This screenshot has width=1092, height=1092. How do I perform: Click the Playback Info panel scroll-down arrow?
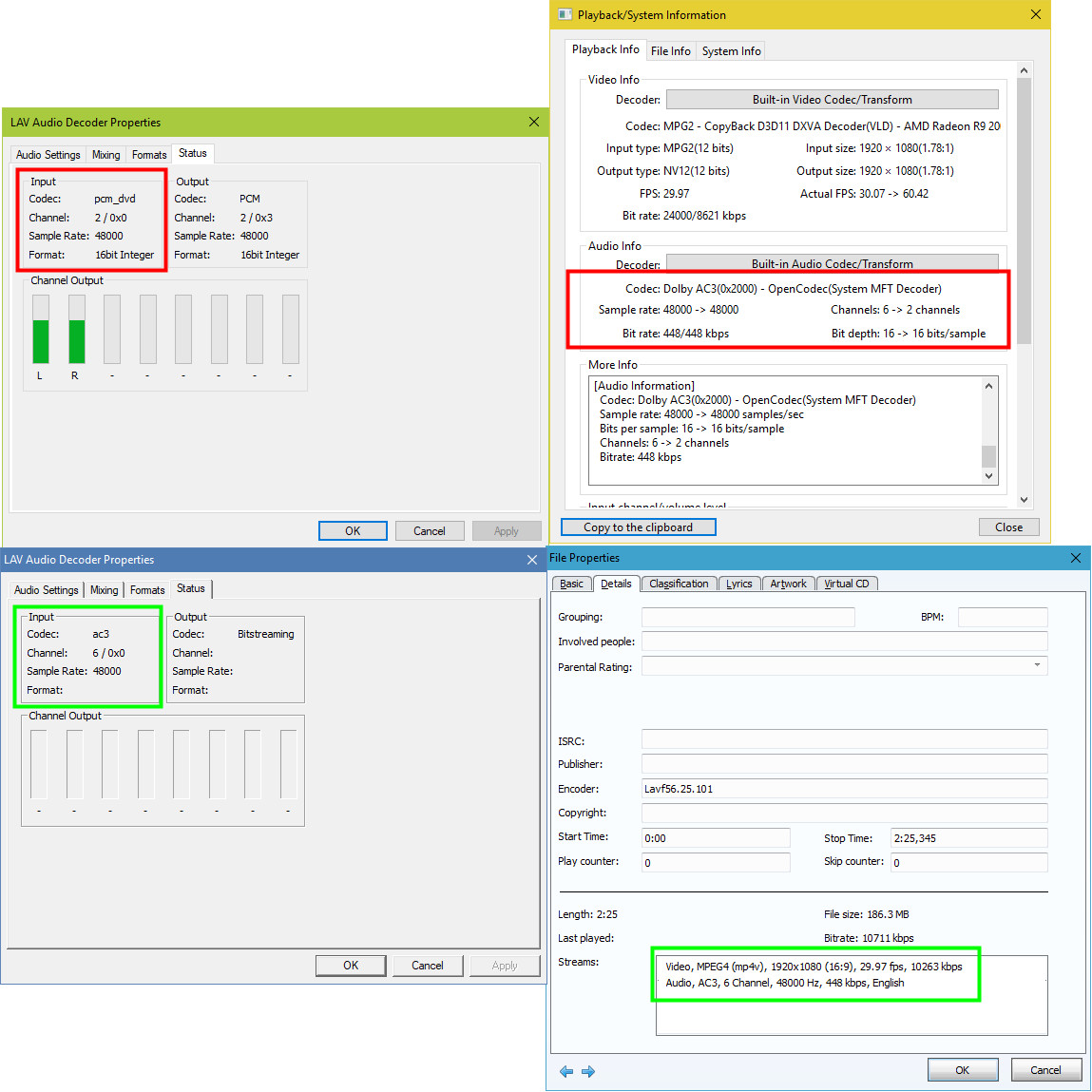[1024, 500]
